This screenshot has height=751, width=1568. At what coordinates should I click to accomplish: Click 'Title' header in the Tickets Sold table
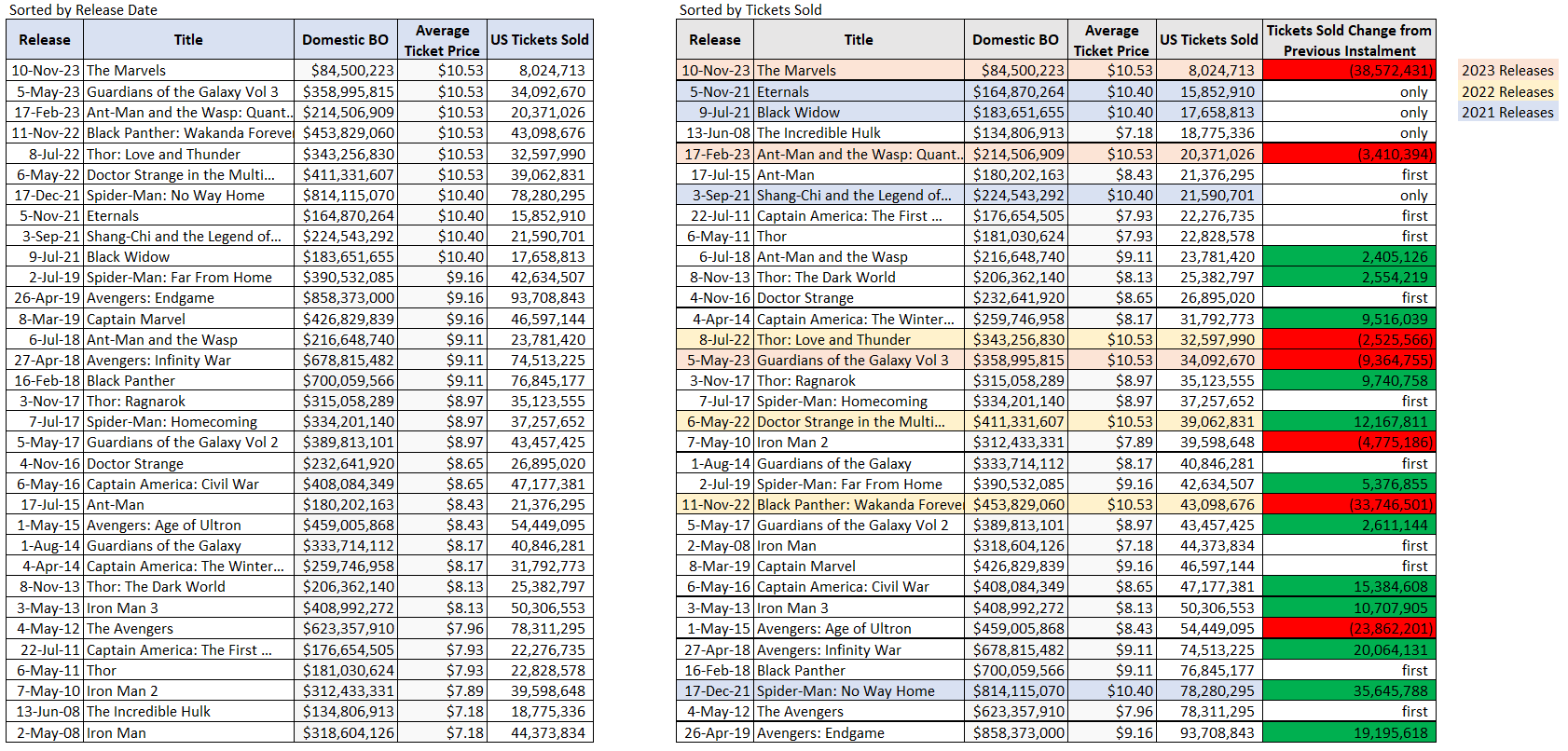(859, 40)
